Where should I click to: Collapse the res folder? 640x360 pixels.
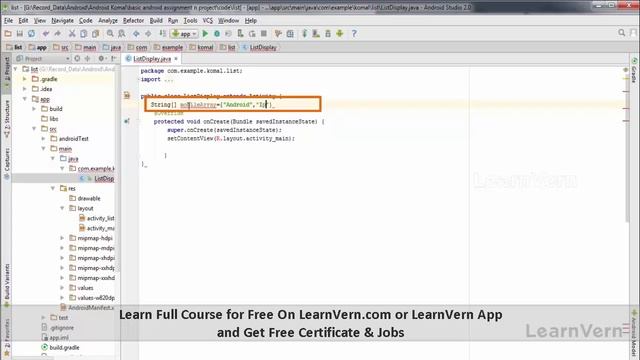point(53,188)
